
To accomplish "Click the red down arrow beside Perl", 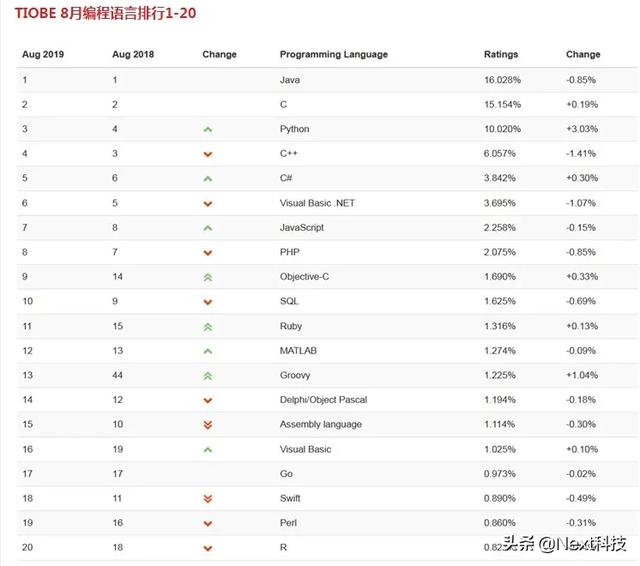I will coord(208,524).
